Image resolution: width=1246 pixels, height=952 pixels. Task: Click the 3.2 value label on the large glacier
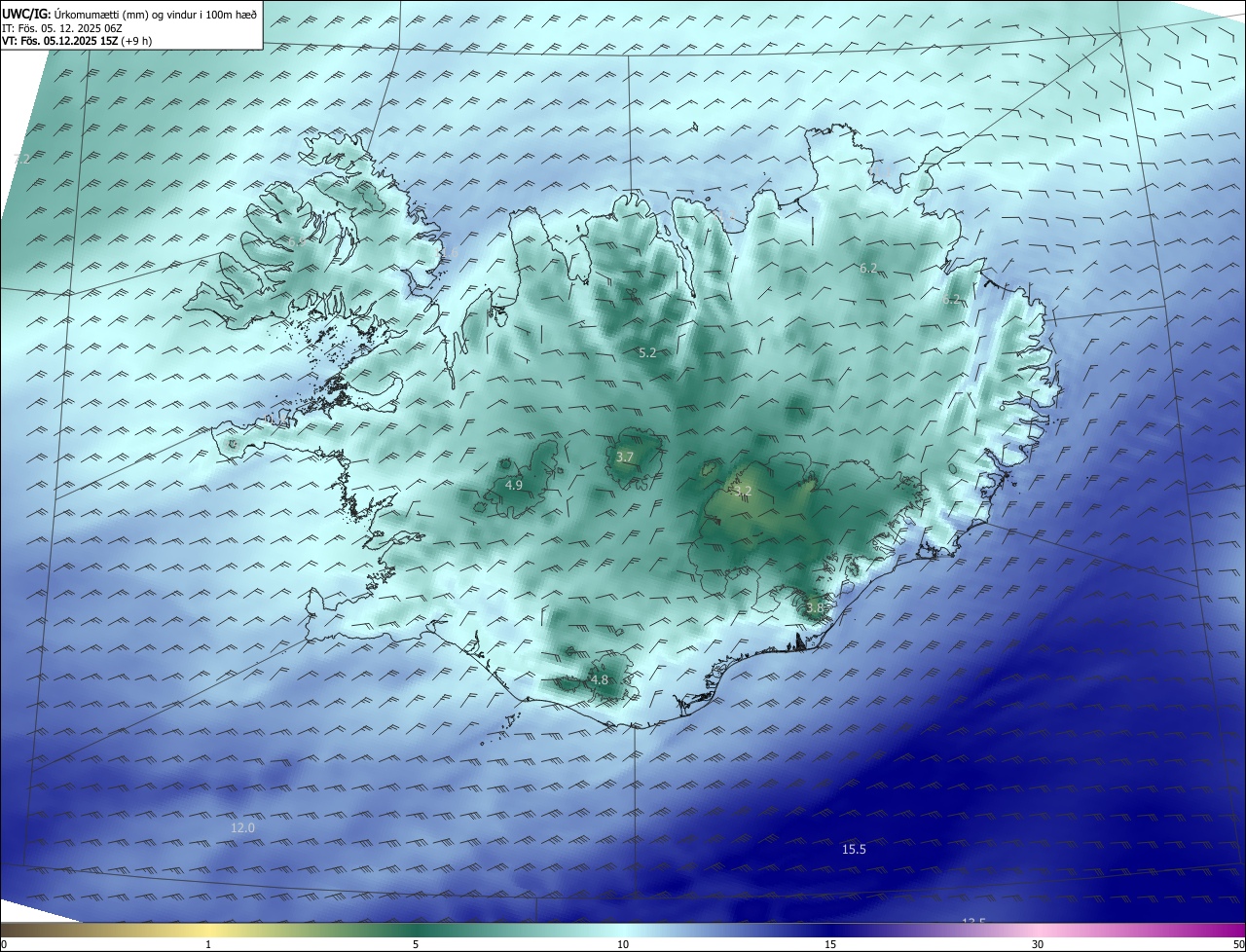tap(743, 492)
